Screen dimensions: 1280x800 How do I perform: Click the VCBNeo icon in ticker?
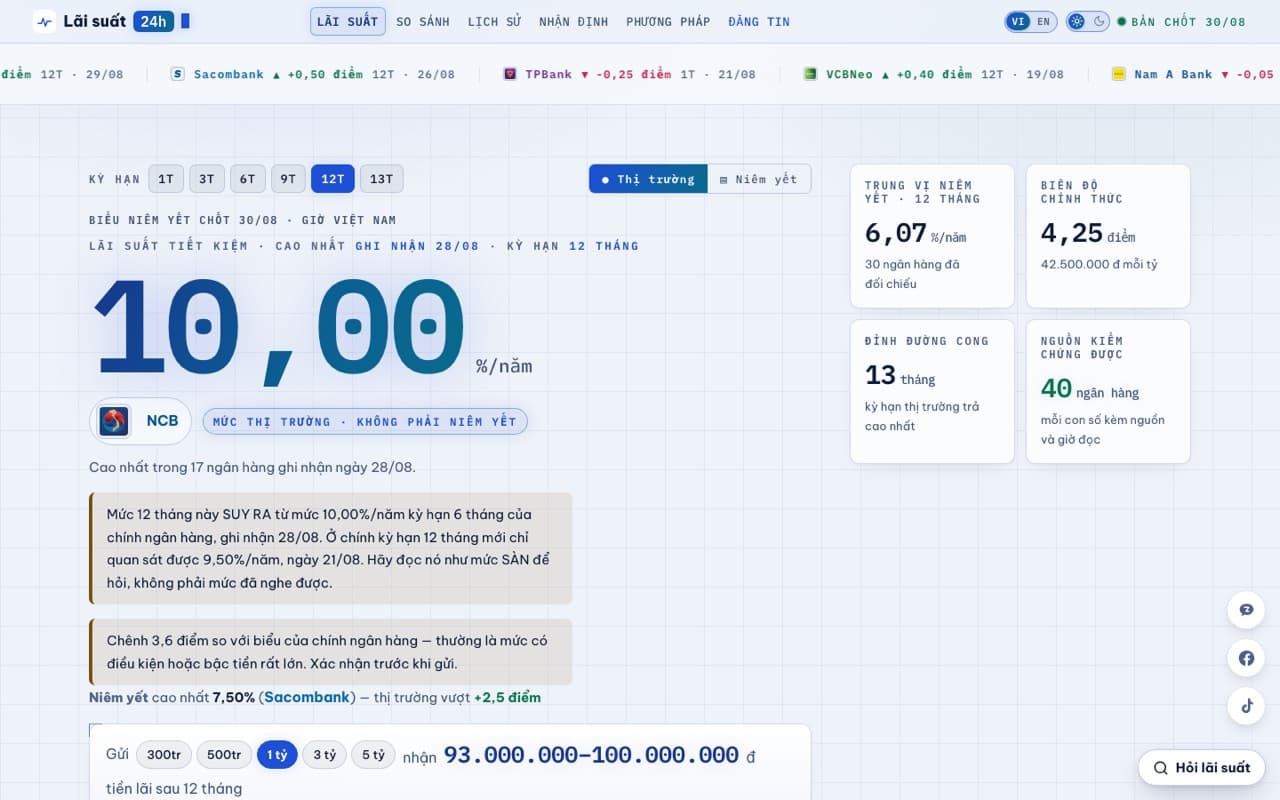(x=811, y=74)
